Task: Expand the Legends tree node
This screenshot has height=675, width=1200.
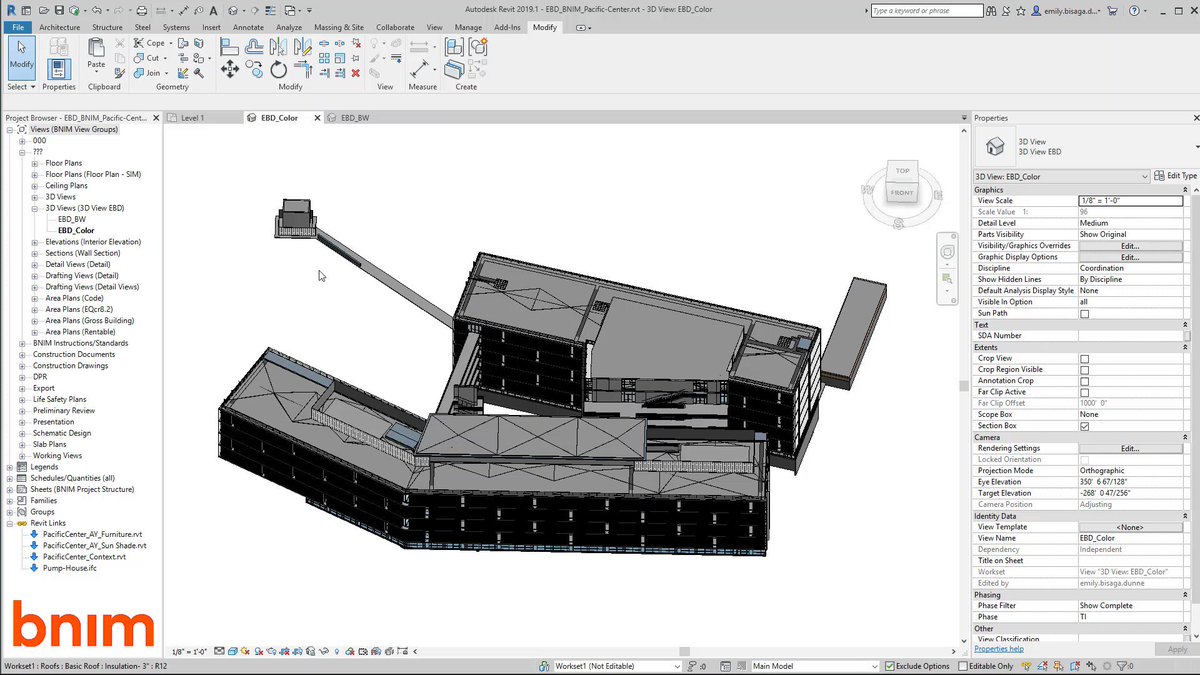Action: pos(10,467)
